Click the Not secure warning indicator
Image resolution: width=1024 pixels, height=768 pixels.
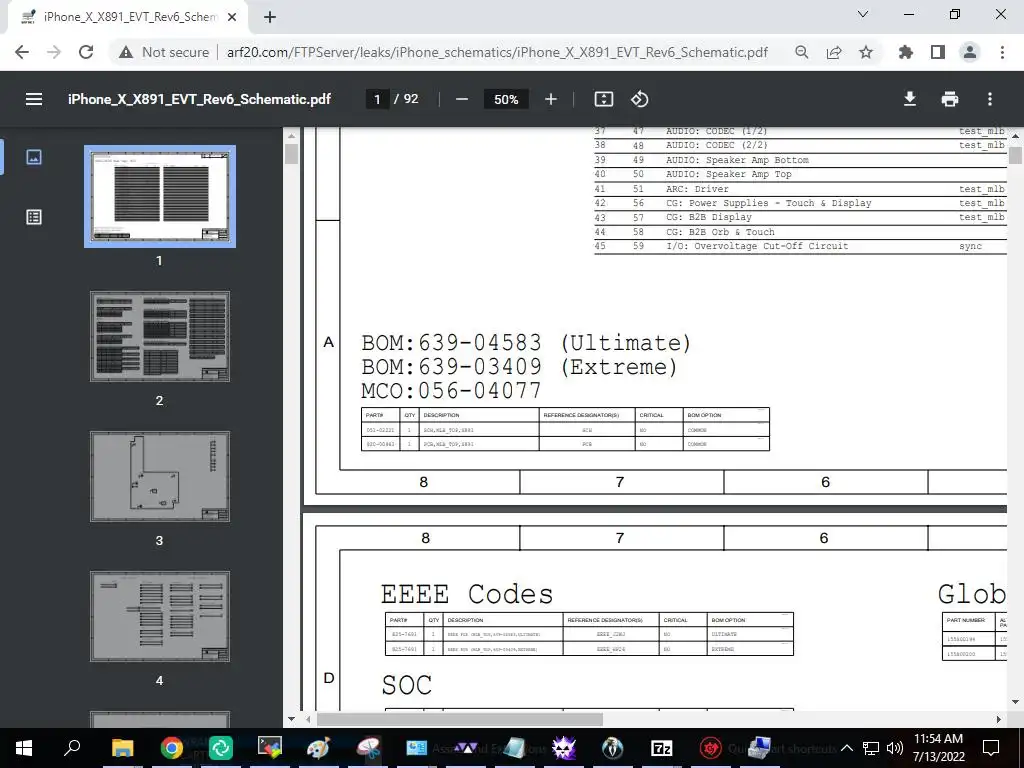163,52
